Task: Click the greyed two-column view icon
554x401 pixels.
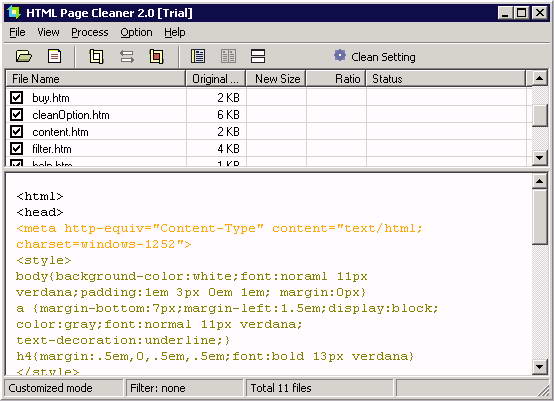Action: click(x=228, y=56)
